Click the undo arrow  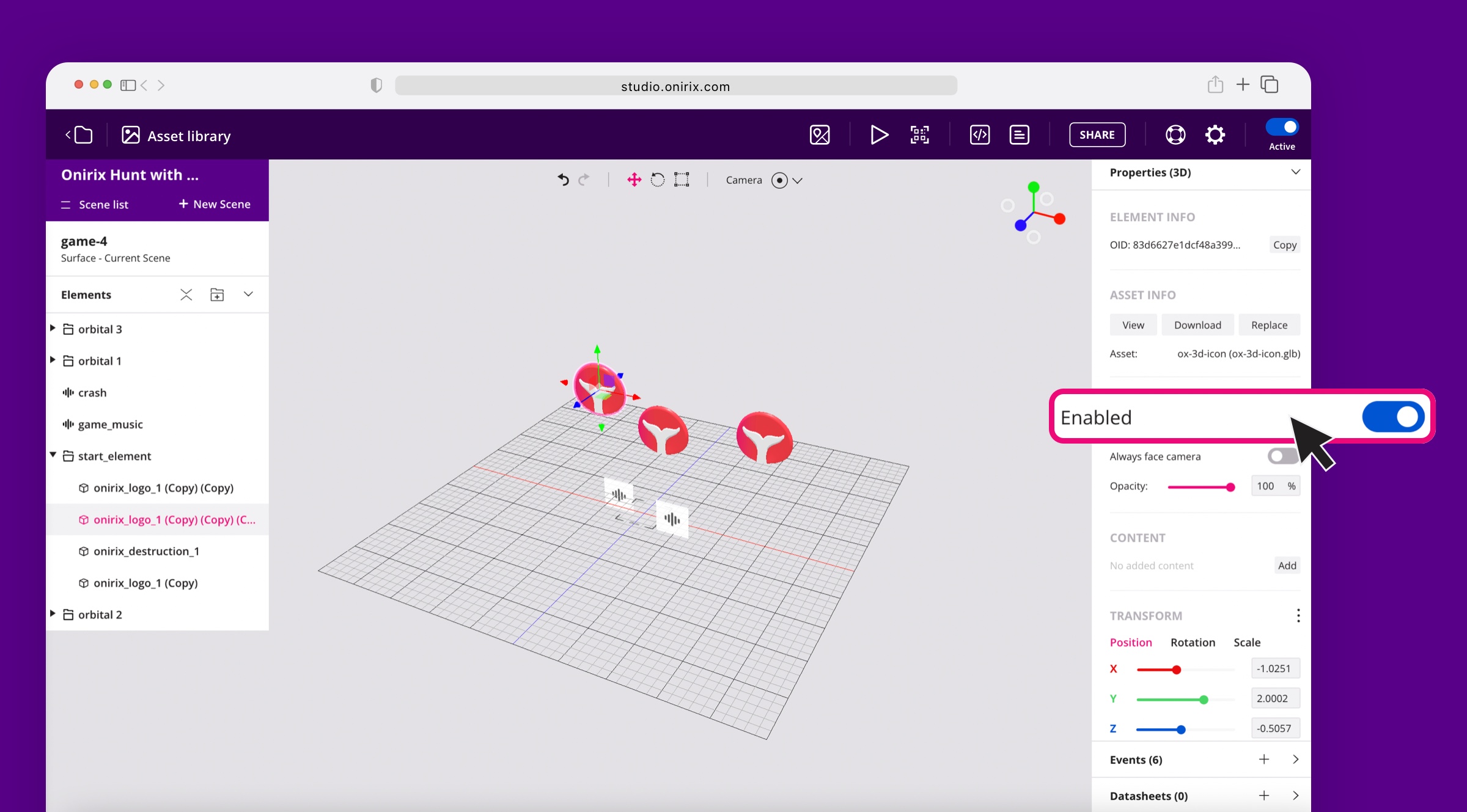click(563, 180)
